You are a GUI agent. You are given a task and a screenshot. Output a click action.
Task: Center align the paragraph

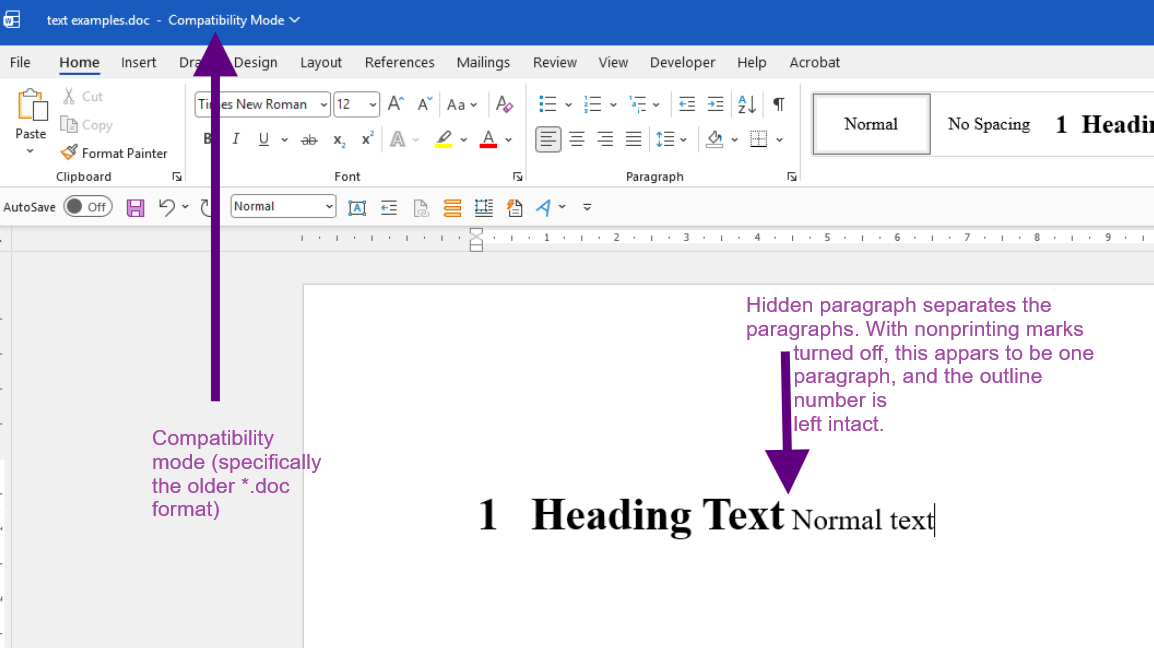577,140
